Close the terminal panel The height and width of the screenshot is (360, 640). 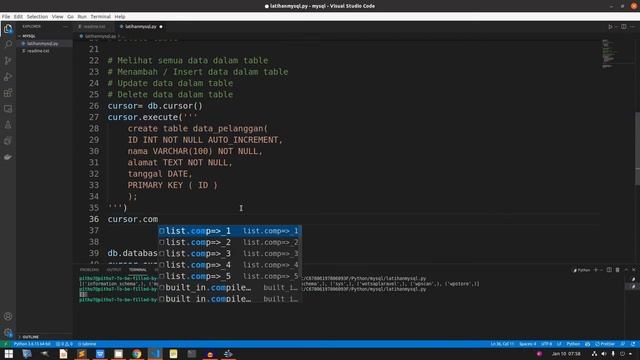[633, 270]
